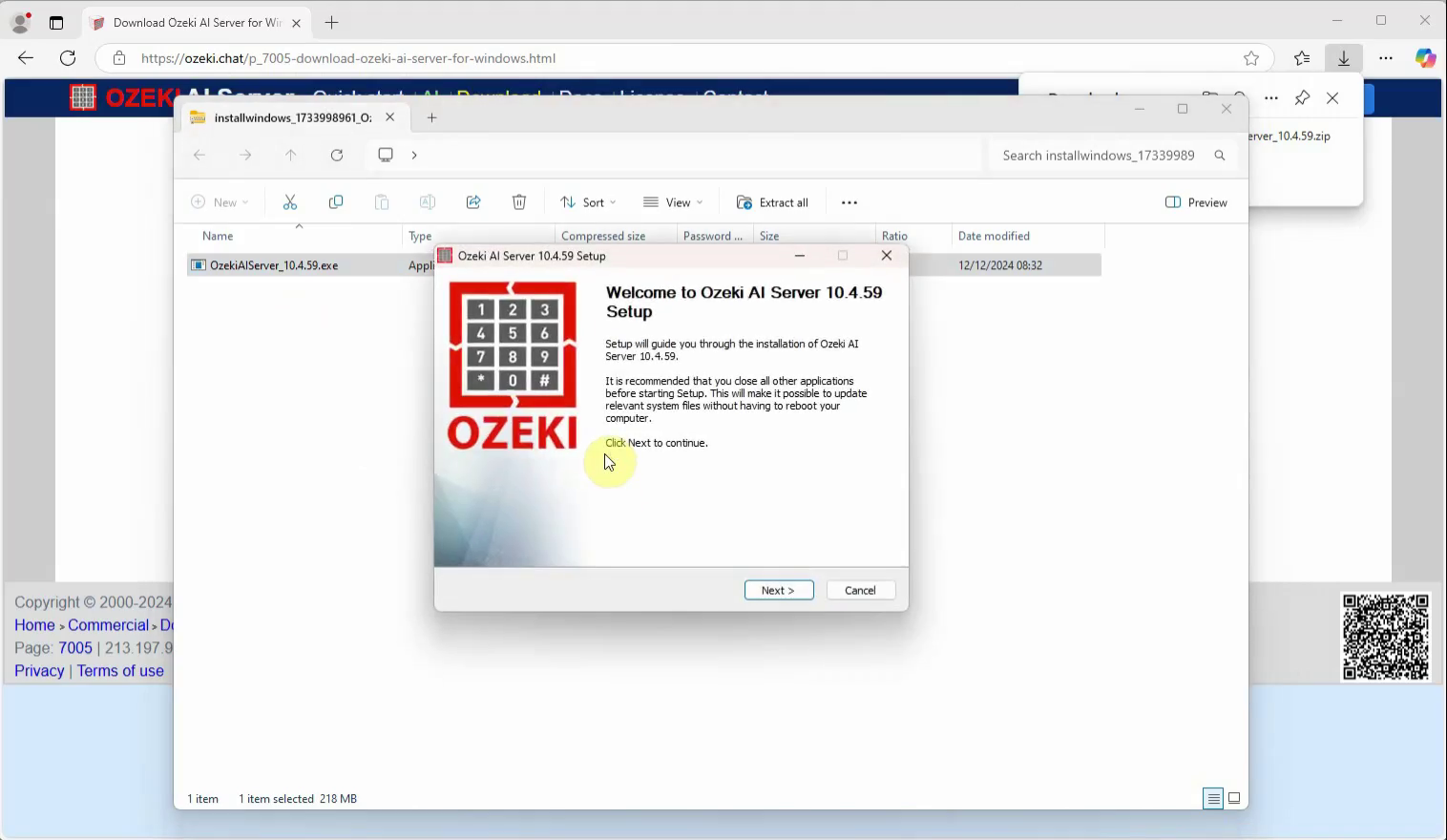Open See more ellipsis in Explorer toolbar
The height and width of the screenshot is (840, 1447).
(x=849, y=202)
